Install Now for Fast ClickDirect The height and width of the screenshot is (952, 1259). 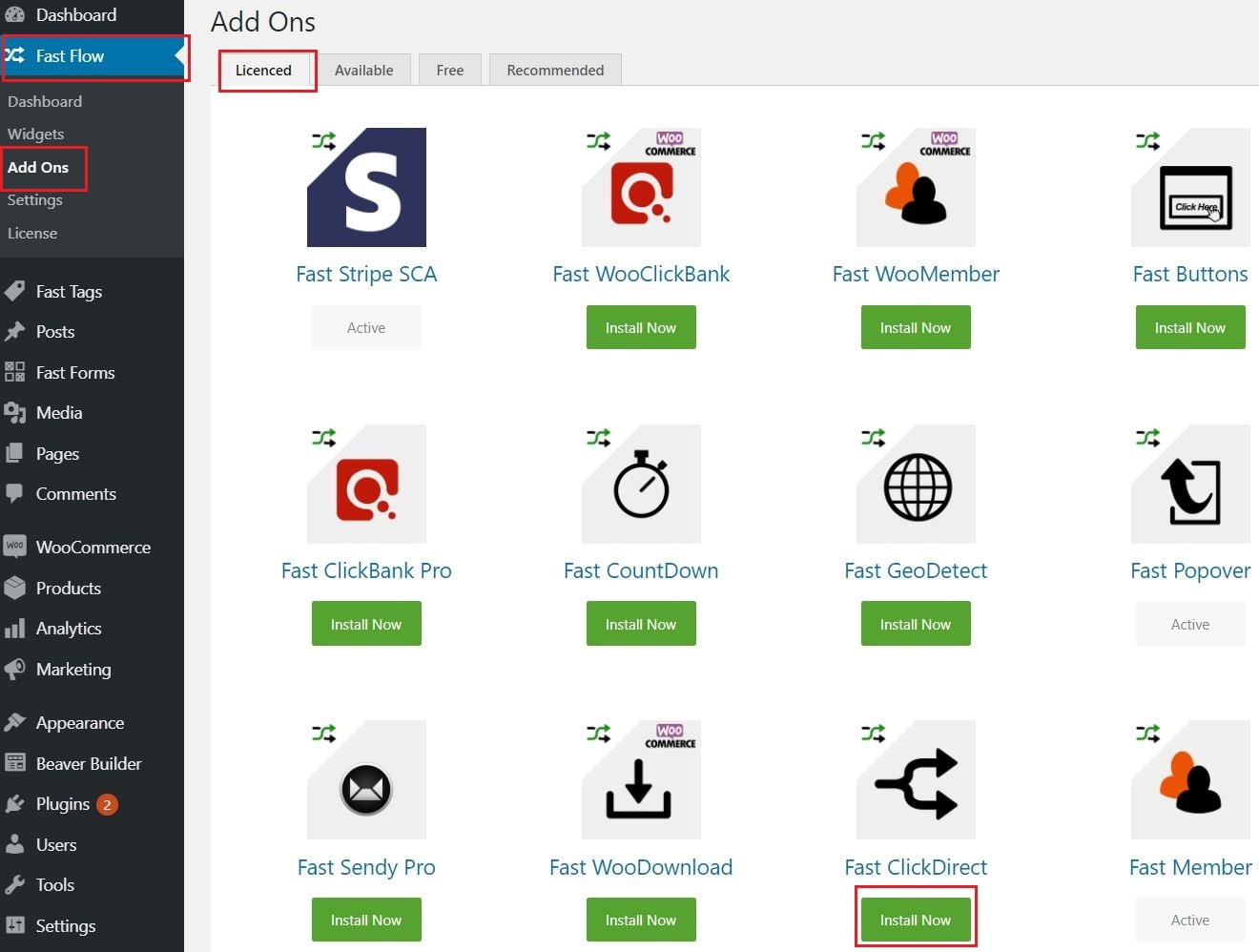(916, 920)
